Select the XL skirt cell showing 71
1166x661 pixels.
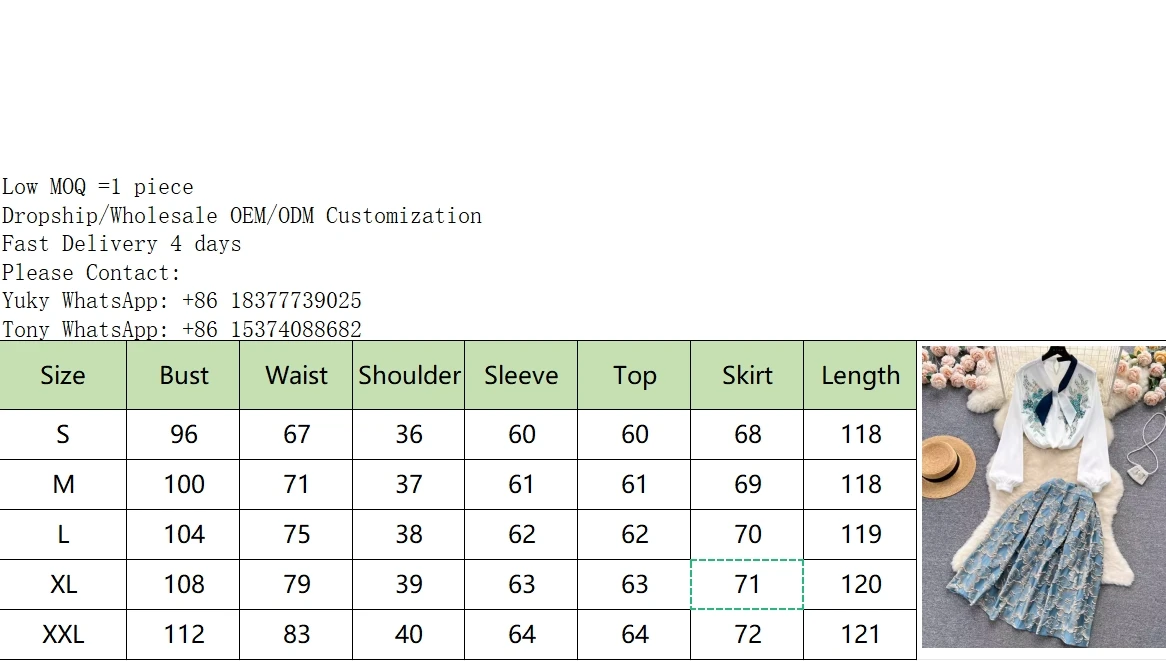coord(747,584)
